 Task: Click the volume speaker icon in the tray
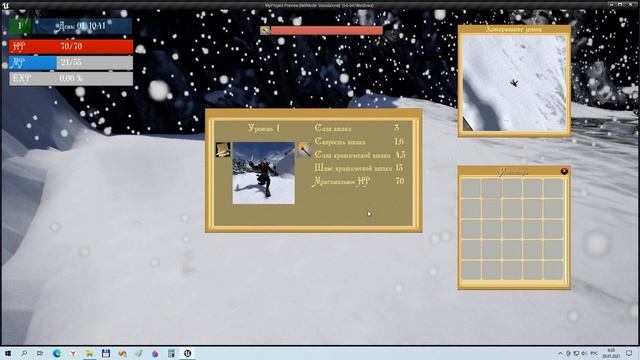click(x=583, y=353)
